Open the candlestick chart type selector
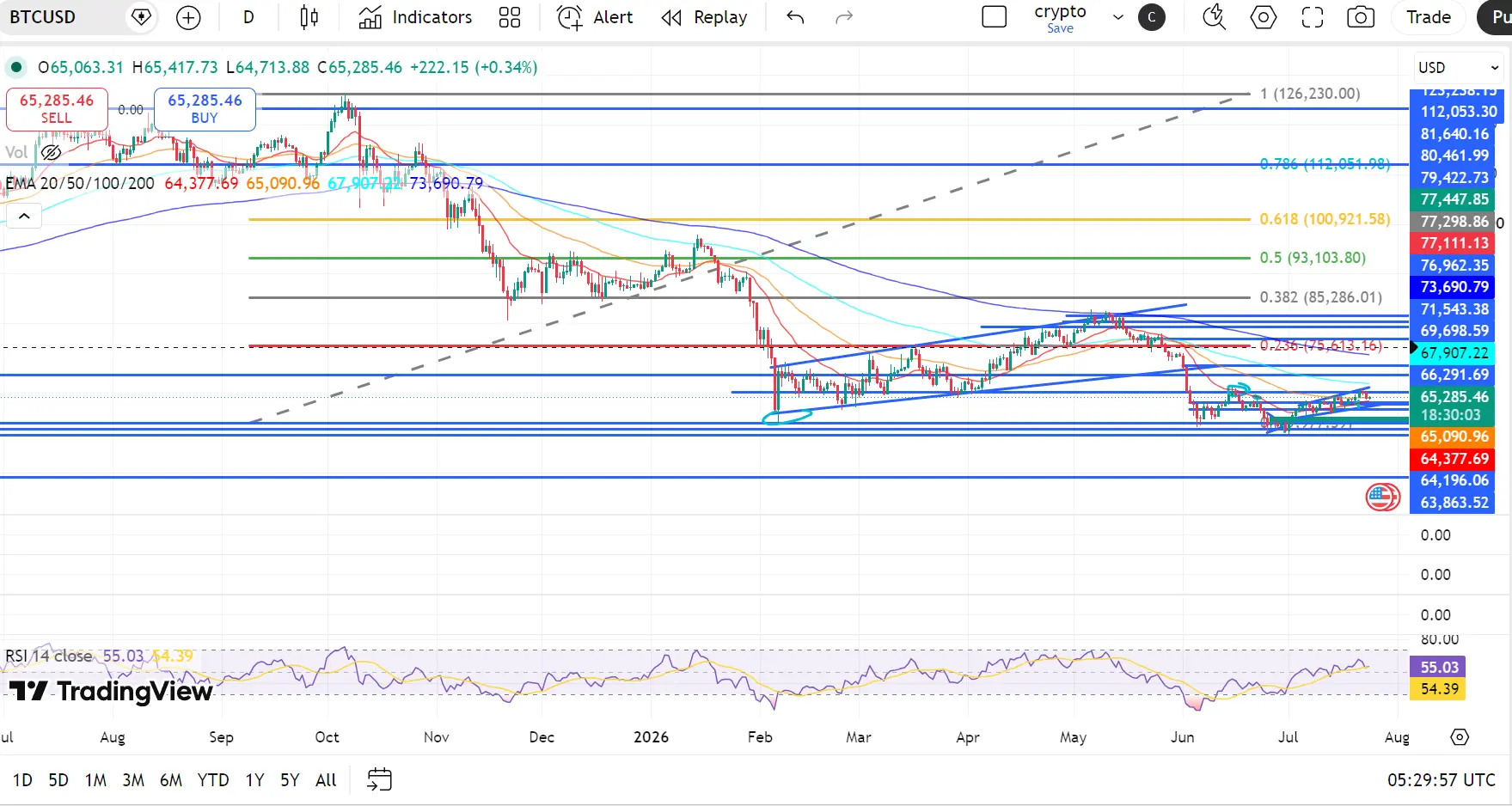Screen dimensions: 1512x806 click(309, 17)
